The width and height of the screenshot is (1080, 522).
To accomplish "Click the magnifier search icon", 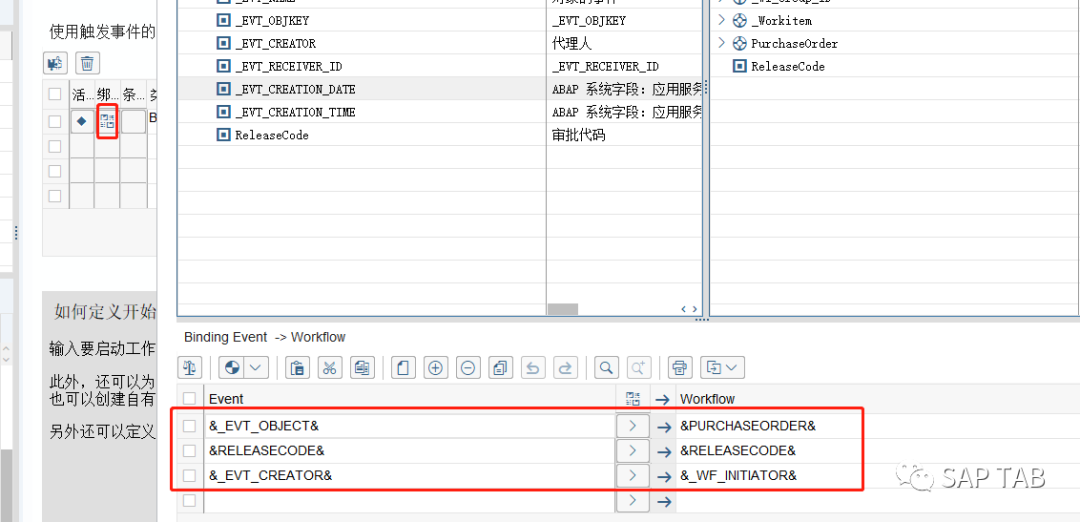I will 606,368.
